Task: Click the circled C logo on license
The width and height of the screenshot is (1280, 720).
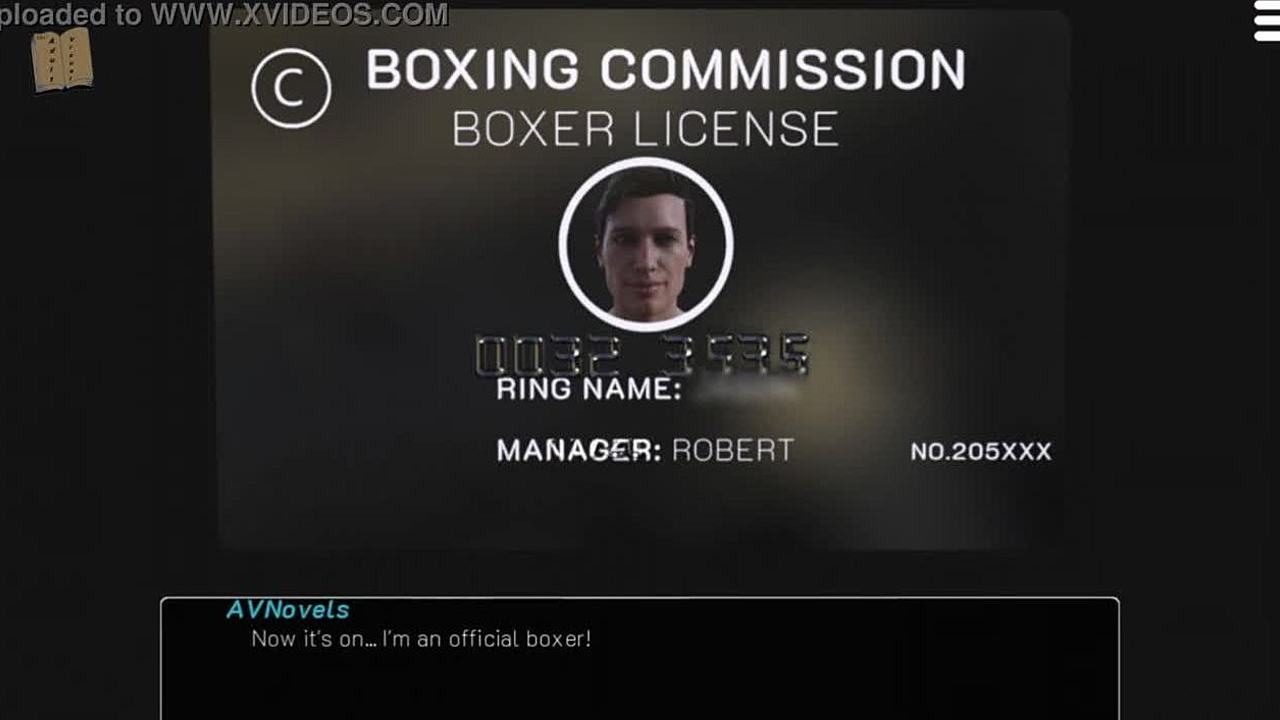Action: point(291,89)
